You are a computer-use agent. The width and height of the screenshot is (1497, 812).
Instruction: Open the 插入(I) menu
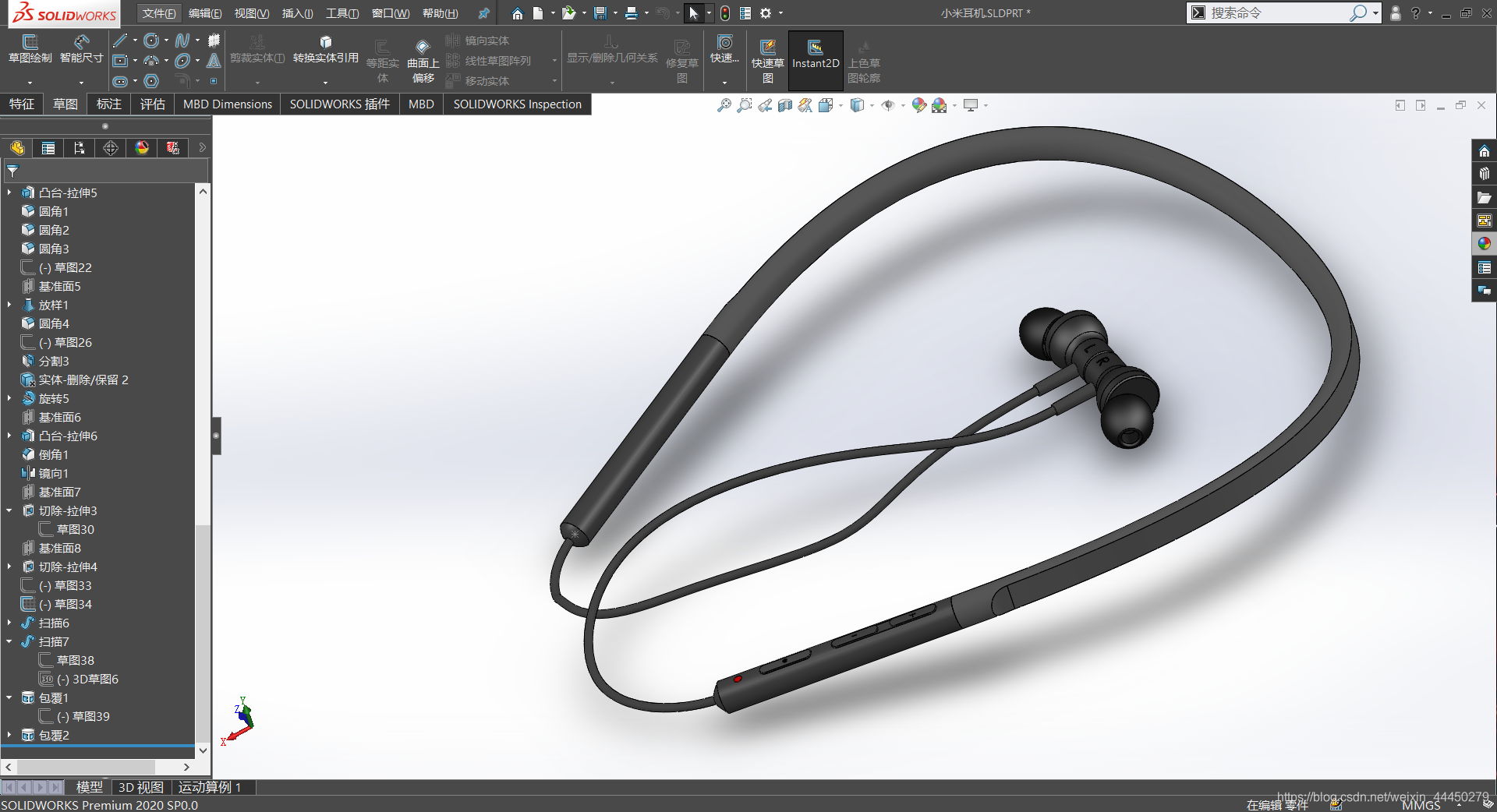(297, 13)
